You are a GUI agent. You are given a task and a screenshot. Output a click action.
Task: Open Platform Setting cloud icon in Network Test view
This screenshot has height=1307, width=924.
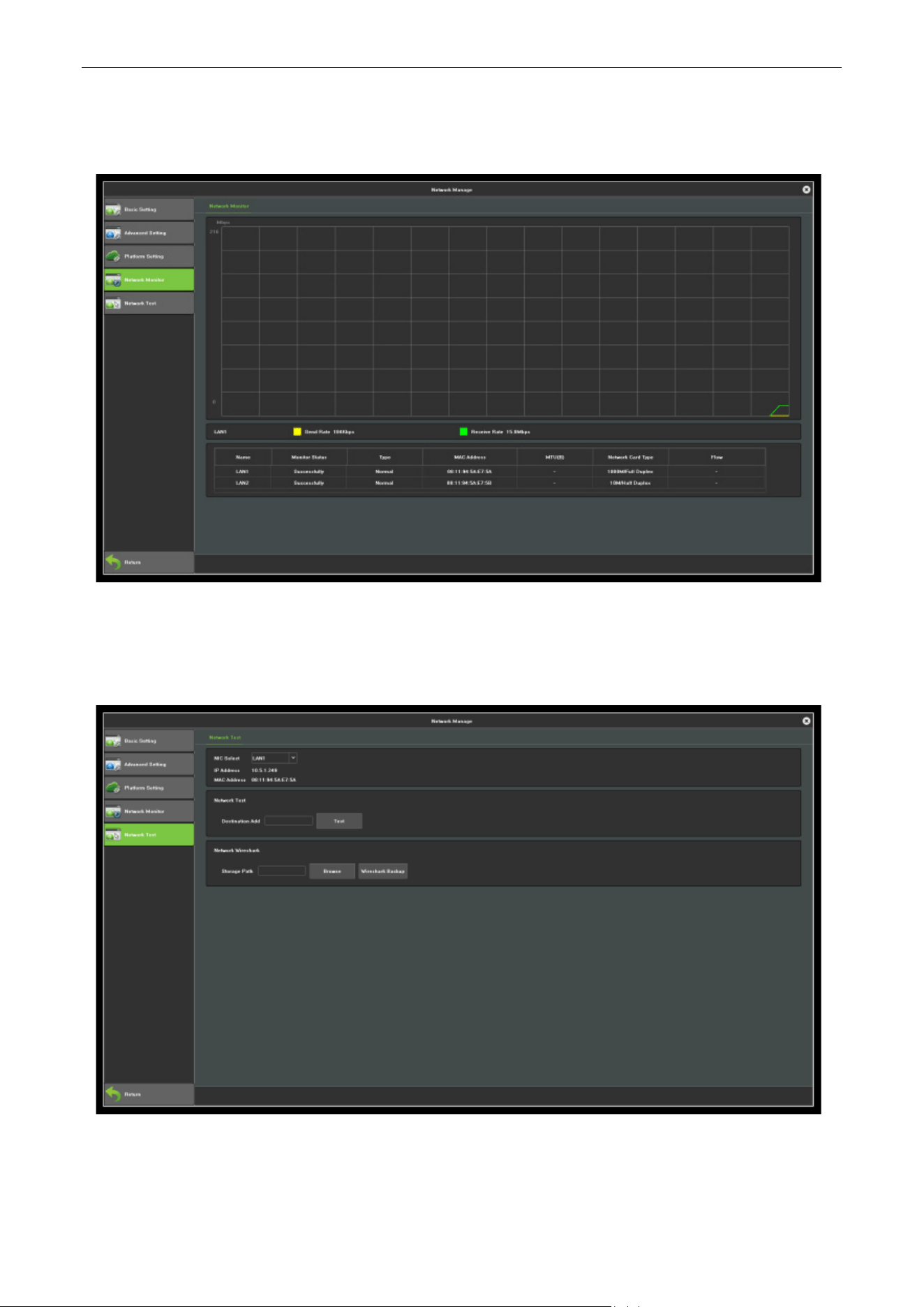[x=113, y=788]
